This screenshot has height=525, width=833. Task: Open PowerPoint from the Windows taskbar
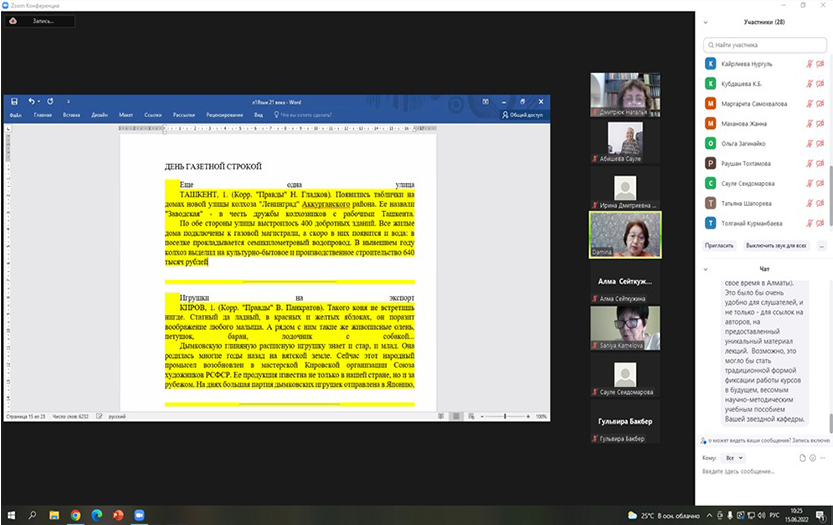117,515
